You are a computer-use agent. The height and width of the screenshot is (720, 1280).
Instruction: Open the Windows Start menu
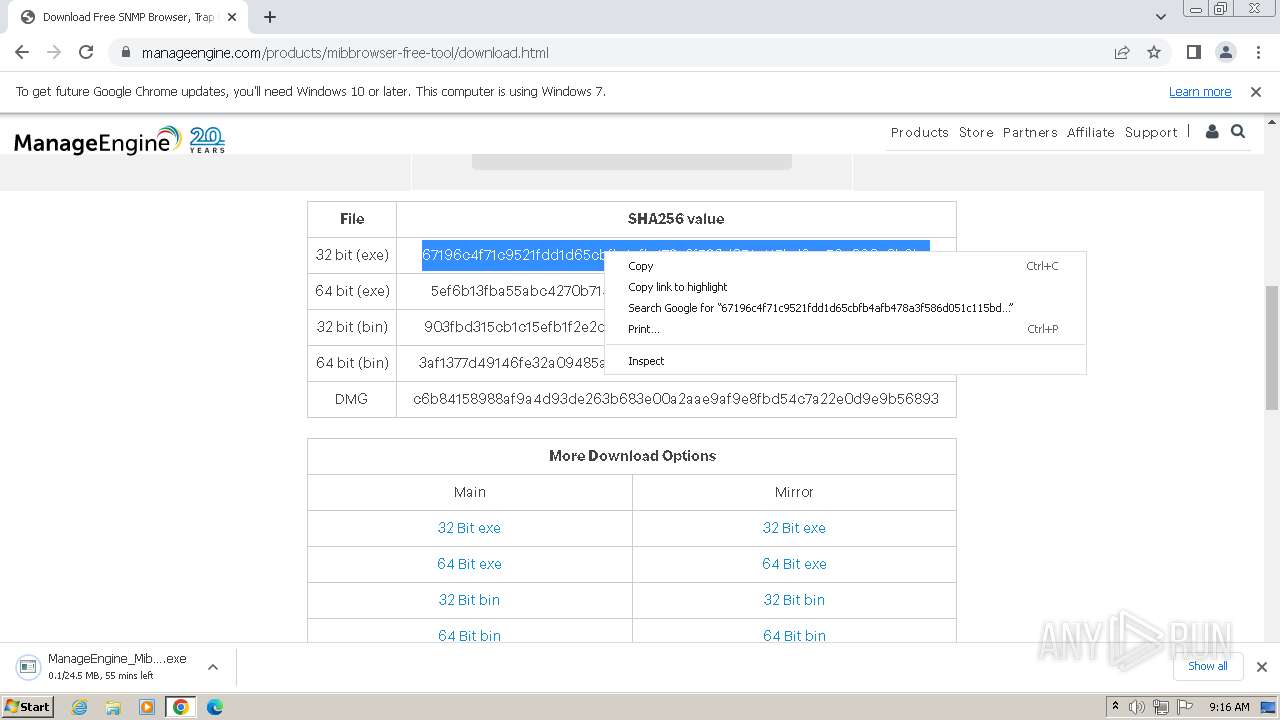click(x=28, y=707)
